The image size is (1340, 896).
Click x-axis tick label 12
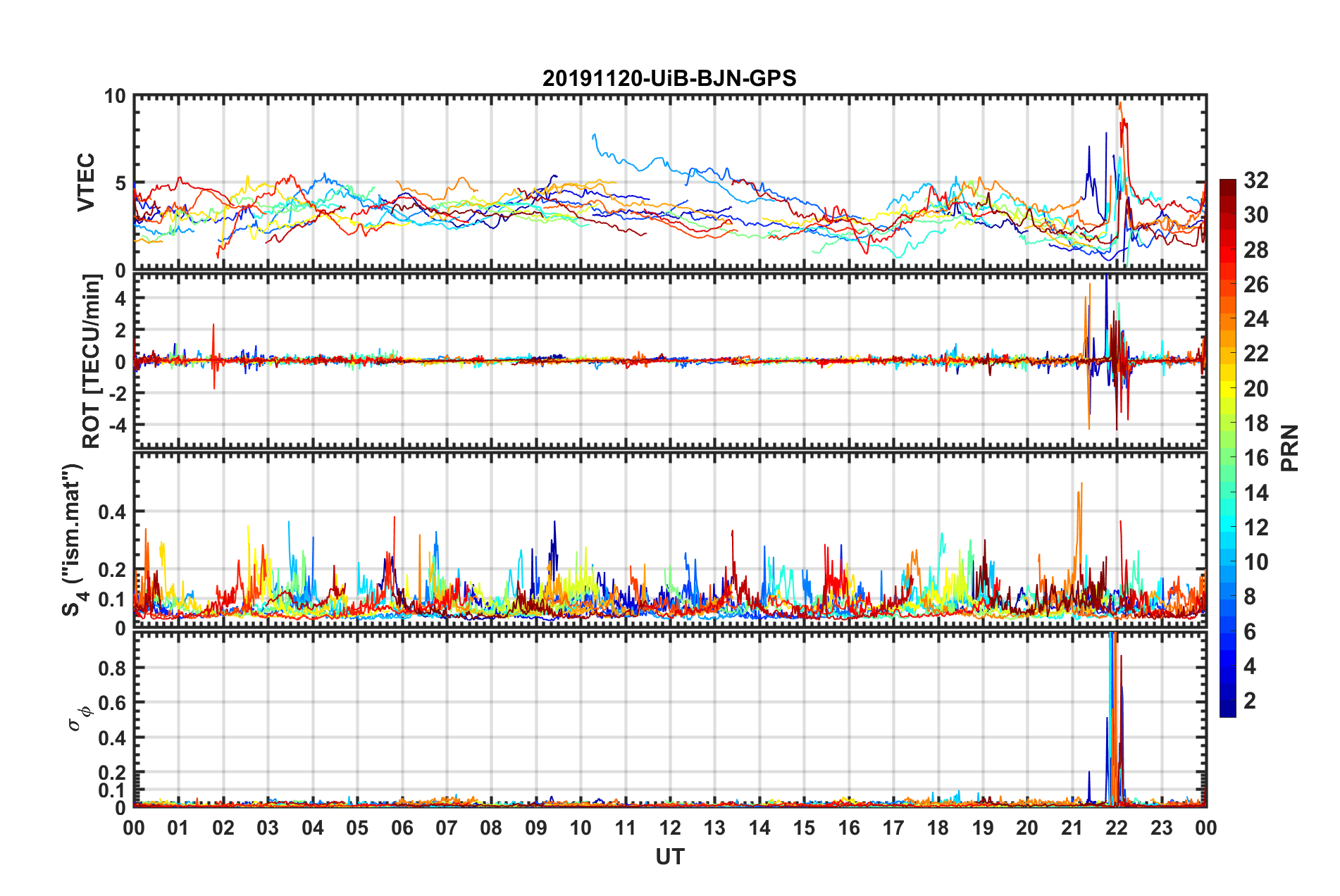pos(670,828)
